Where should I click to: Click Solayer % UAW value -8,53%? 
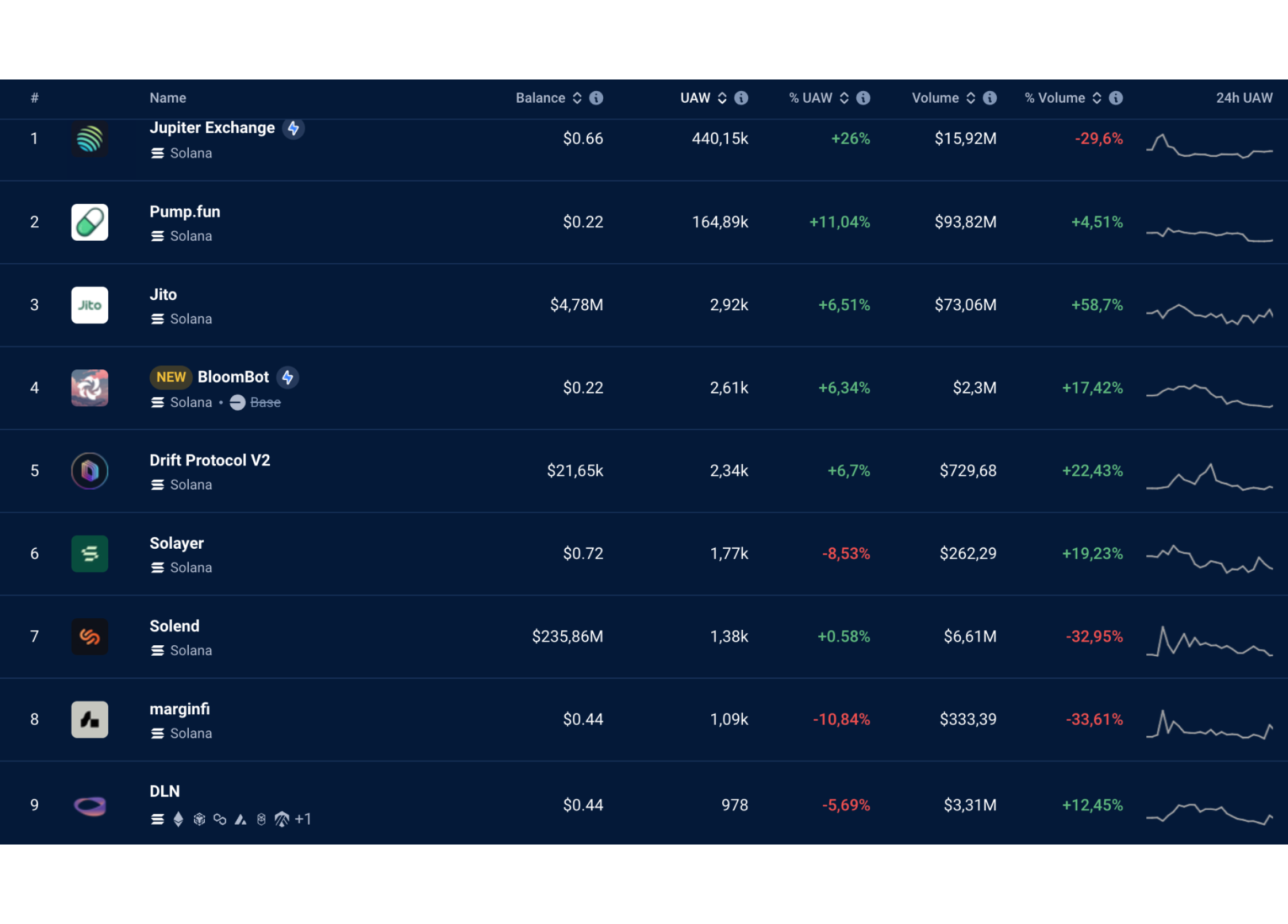point(845,554)
